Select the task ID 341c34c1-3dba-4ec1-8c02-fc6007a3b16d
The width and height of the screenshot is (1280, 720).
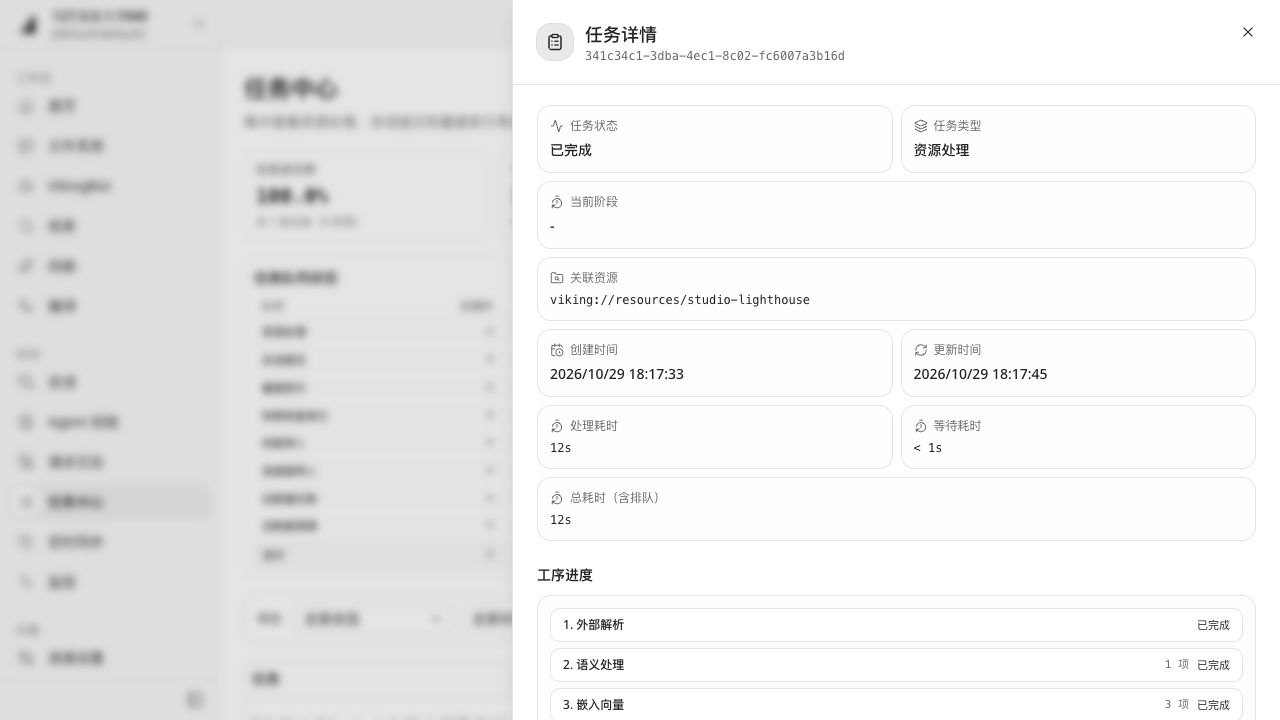pyautogui.click(x=715, y=56)
